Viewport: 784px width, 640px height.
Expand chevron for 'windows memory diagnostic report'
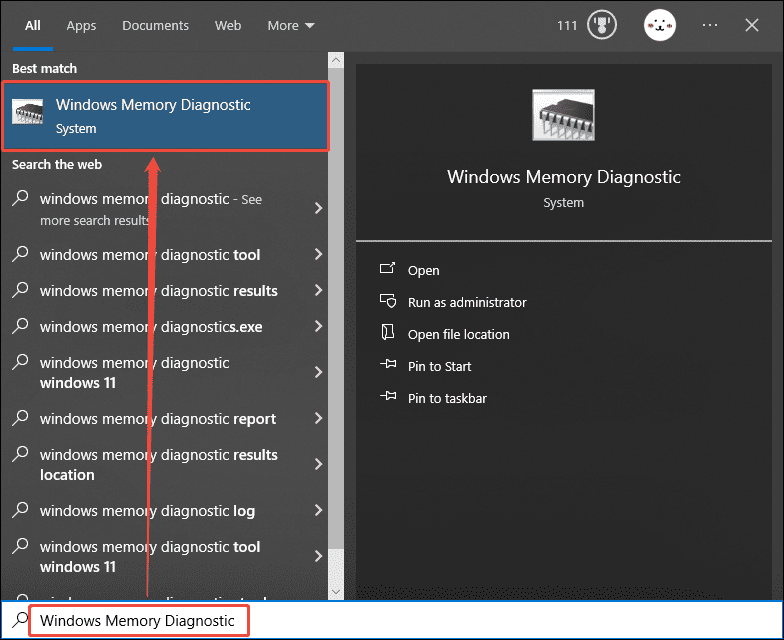[x=318, y=418]
